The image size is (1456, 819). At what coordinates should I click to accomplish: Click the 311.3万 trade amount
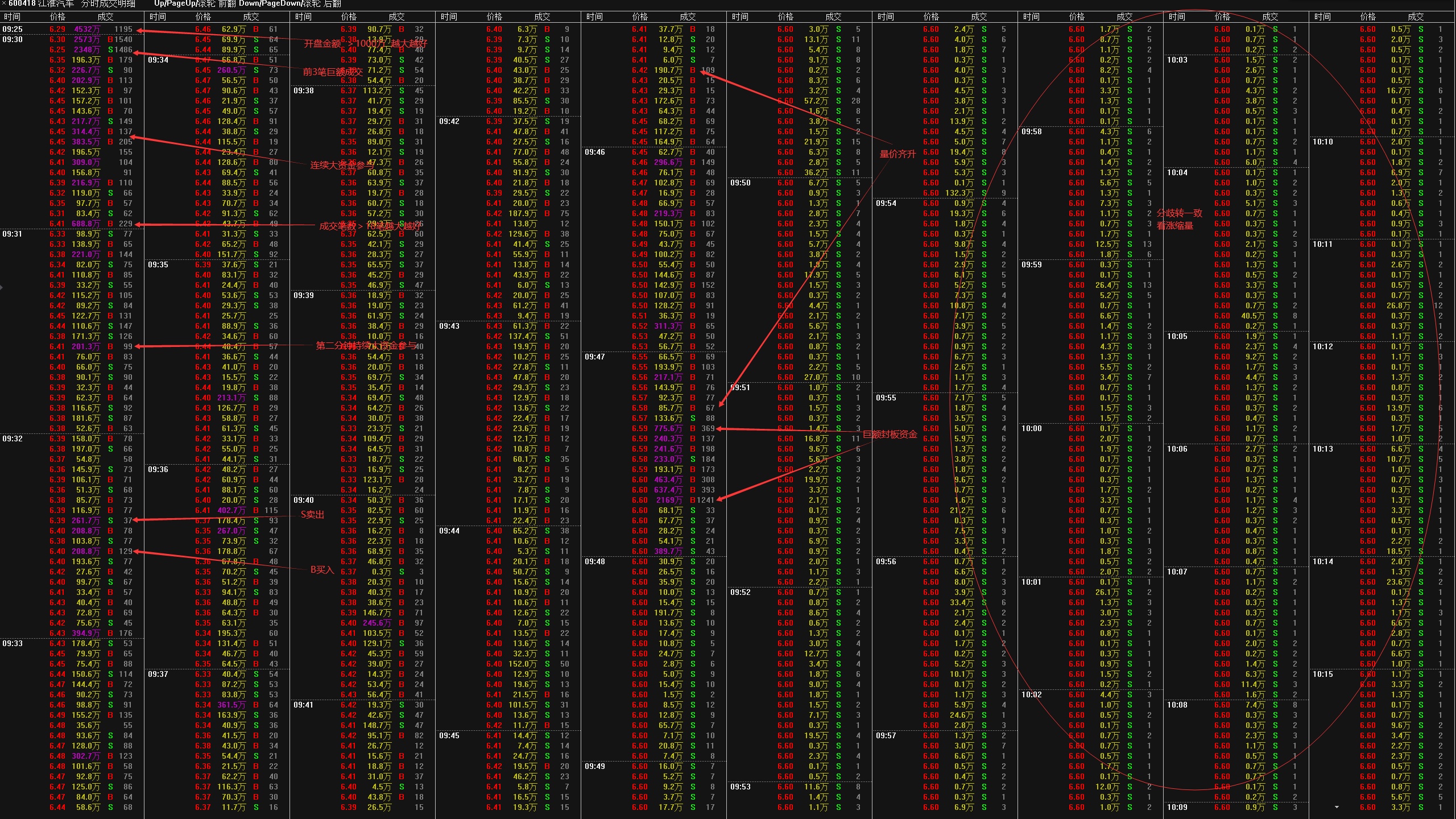pos(668,326)
